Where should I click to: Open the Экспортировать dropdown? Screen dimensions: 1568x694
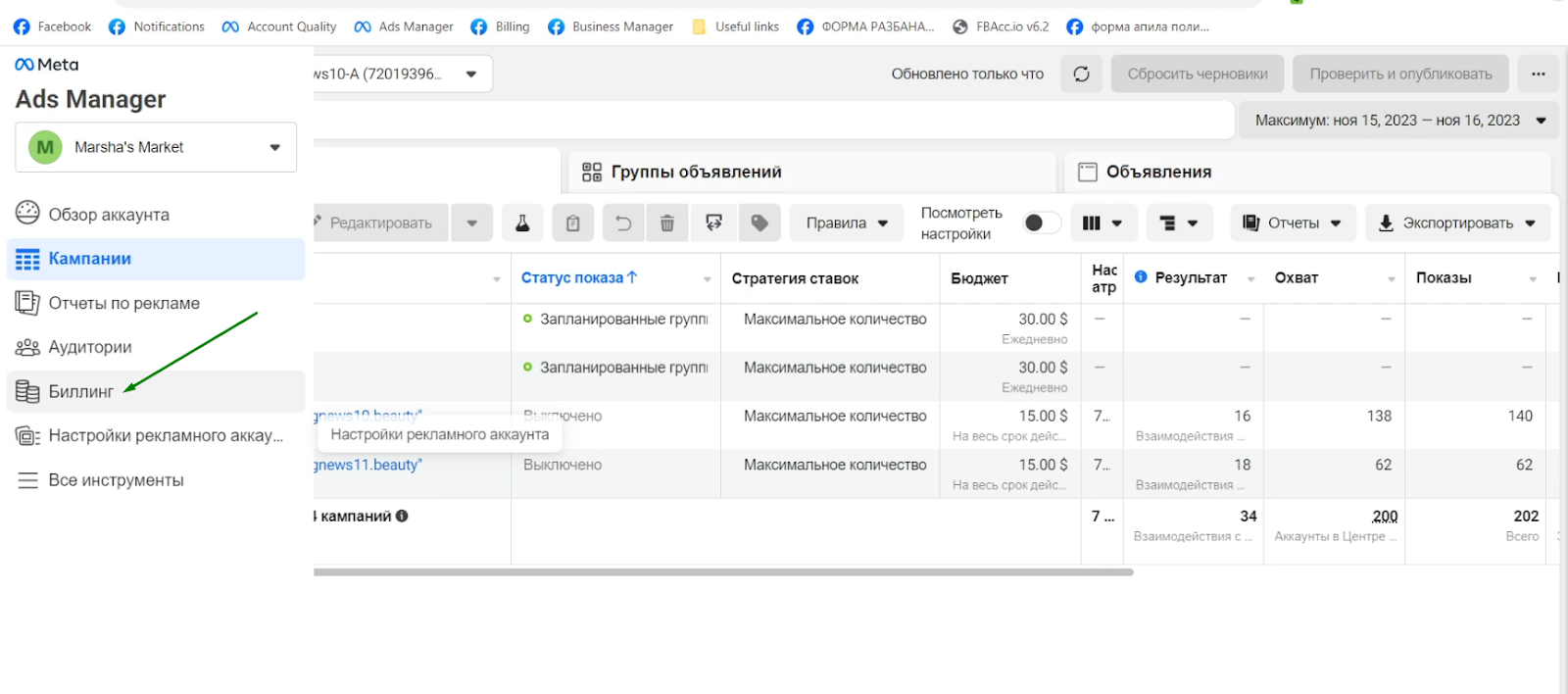point(1457,223)
